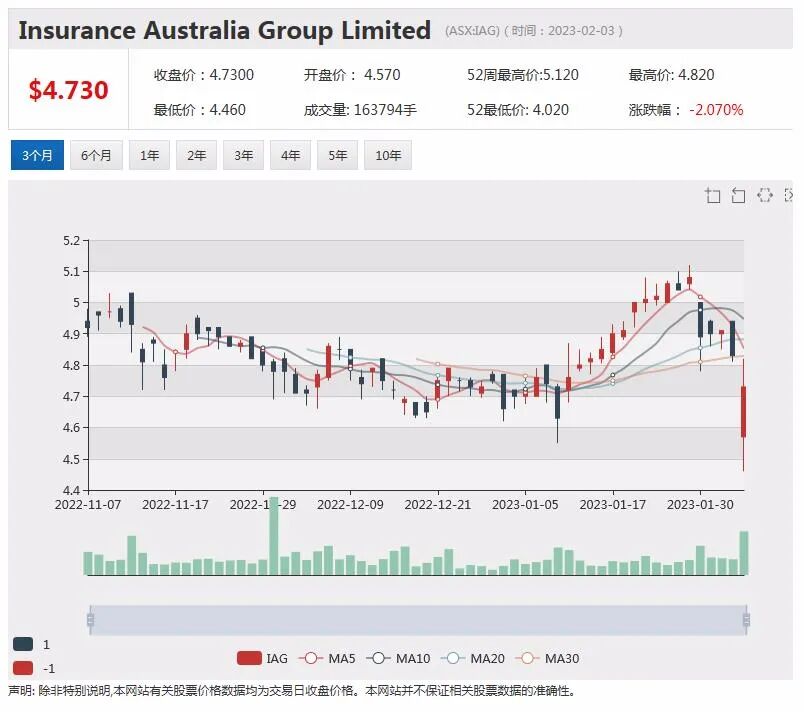Image resolution: width=804 pixels, height=712 pixels.
Task: Click the 2023-01-30 x-axis date label
Action: pos(700,504)
